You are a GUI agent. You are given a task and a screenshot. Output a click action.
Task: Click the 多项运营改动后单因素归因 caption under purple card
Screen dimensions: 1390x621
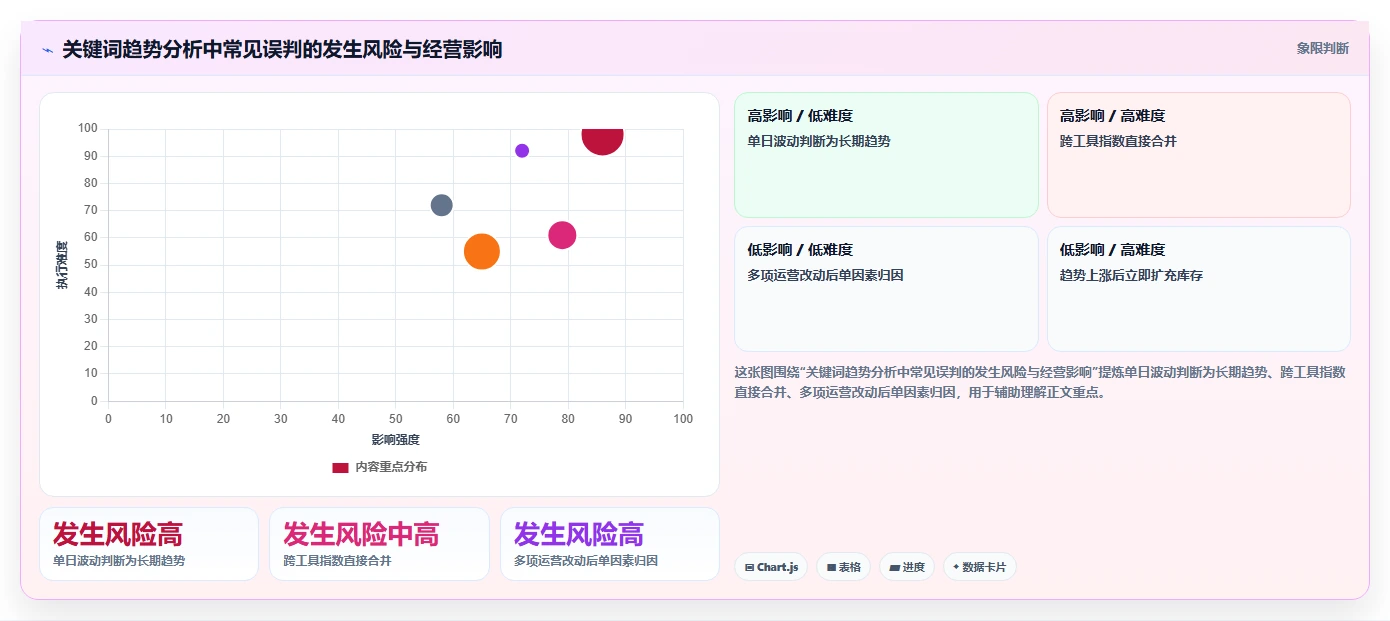(586, 561)
